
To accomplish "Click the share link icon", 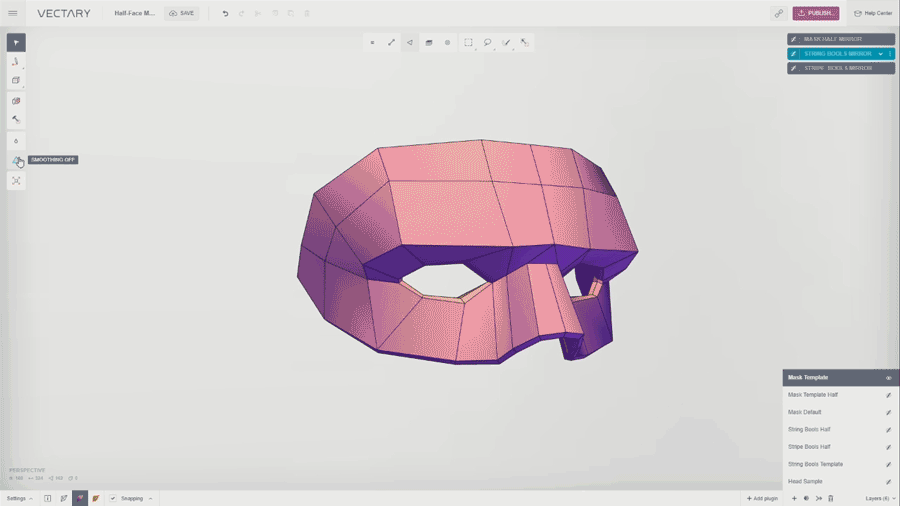I will tap(778, 13).
